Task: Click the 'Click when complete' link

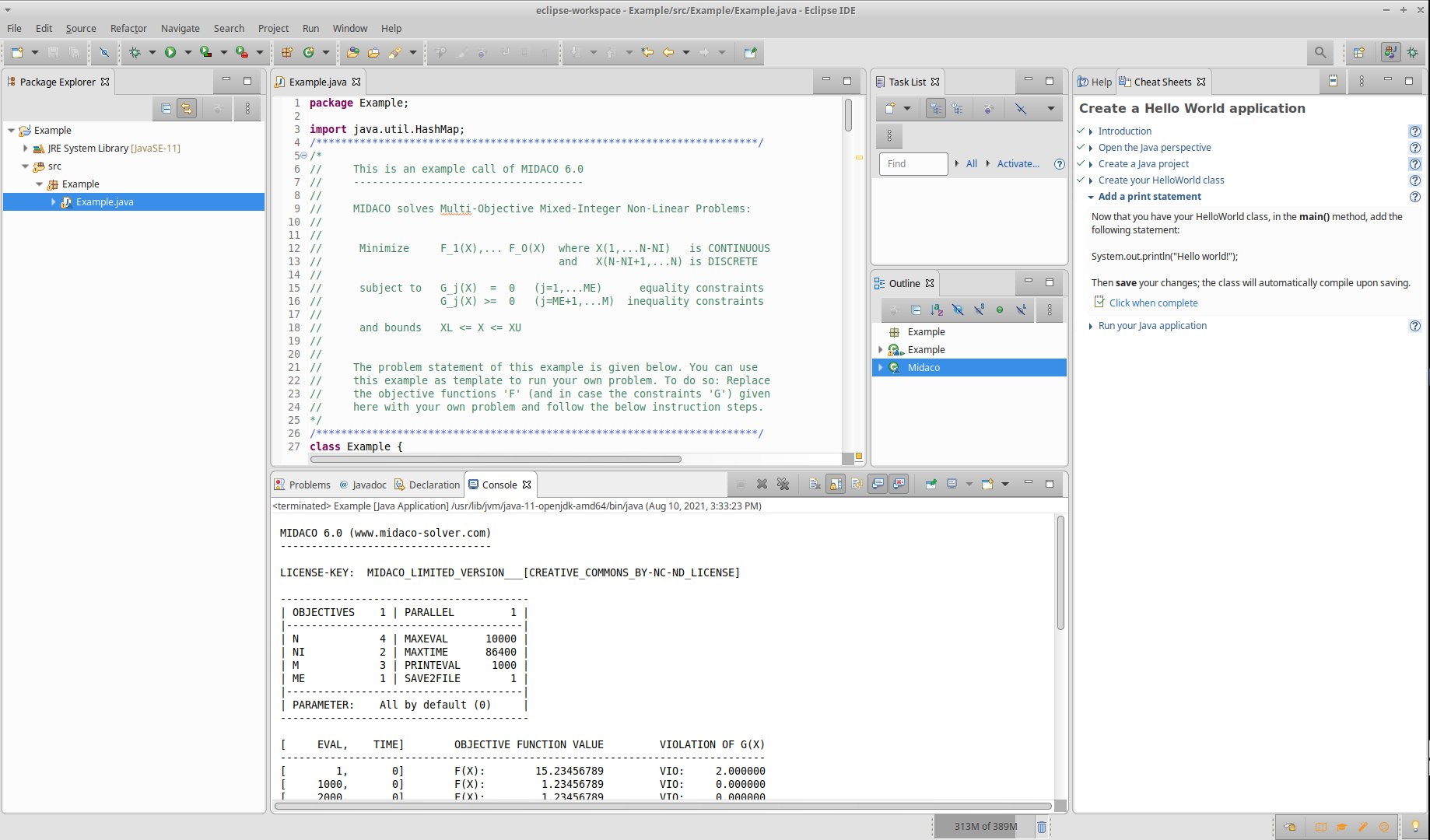Action: coord(1153,303)
